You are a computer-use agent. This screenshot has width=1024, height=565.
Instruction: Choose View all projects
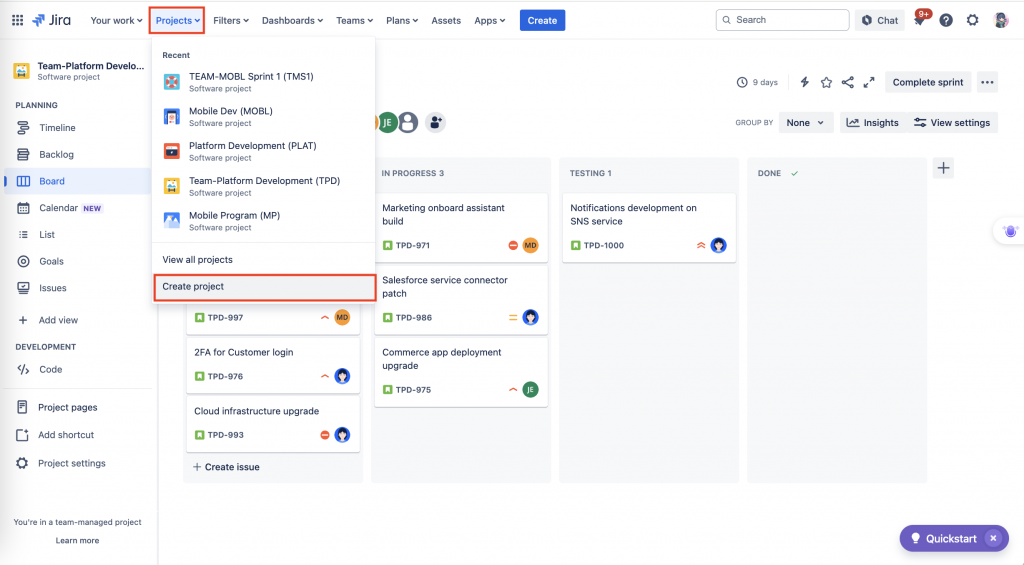264,259
